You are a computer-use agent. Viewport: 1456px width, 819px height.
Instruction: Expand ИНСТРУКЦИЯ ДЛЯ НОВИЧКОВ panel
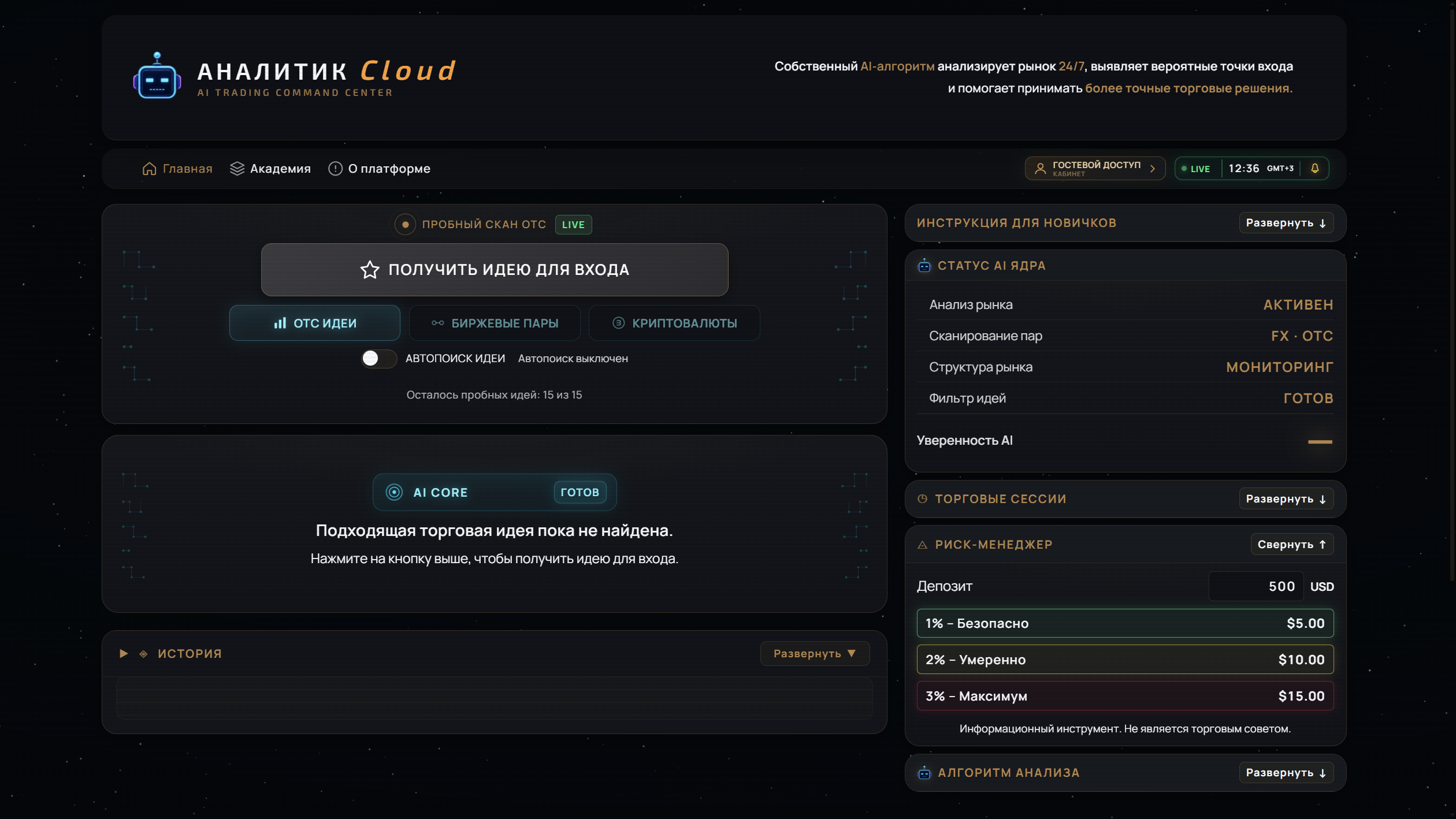click(x=1286, y=223)
